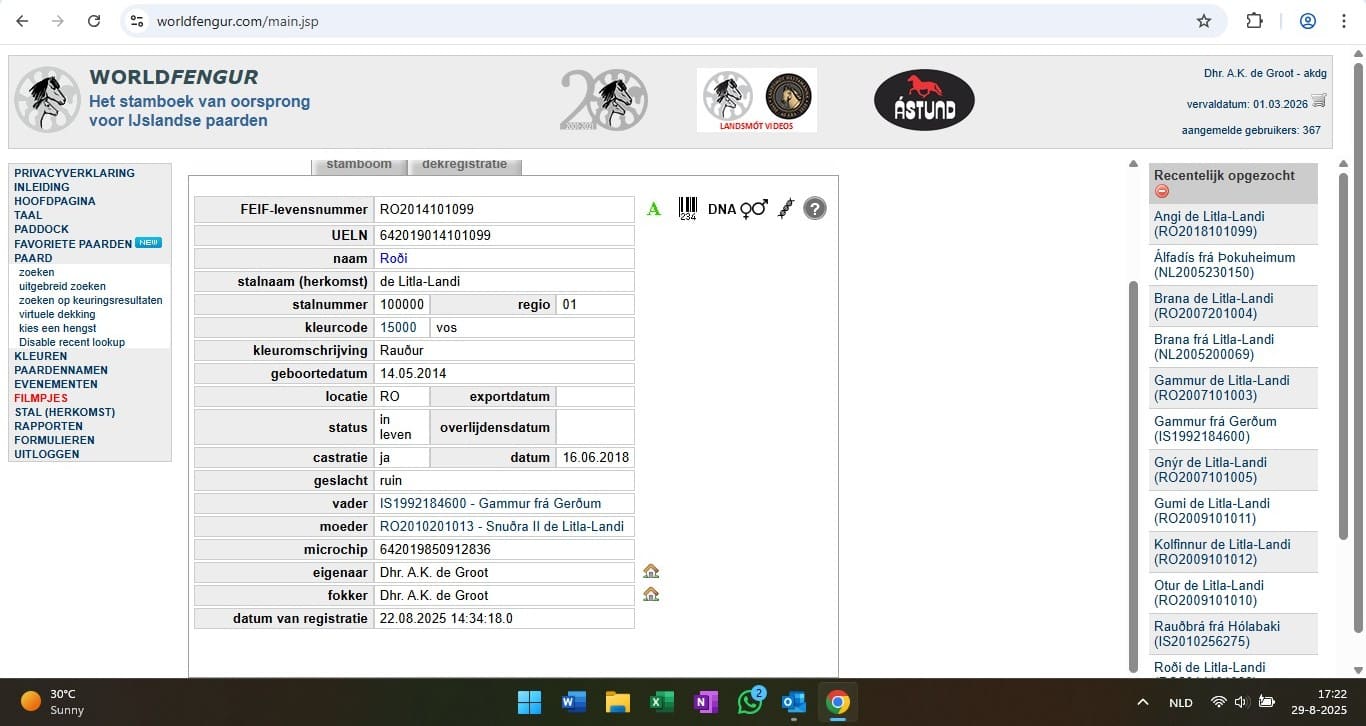1366x726 pixels.
Task: Click Disable recent lookup option
Action: [x=72, y=342]
